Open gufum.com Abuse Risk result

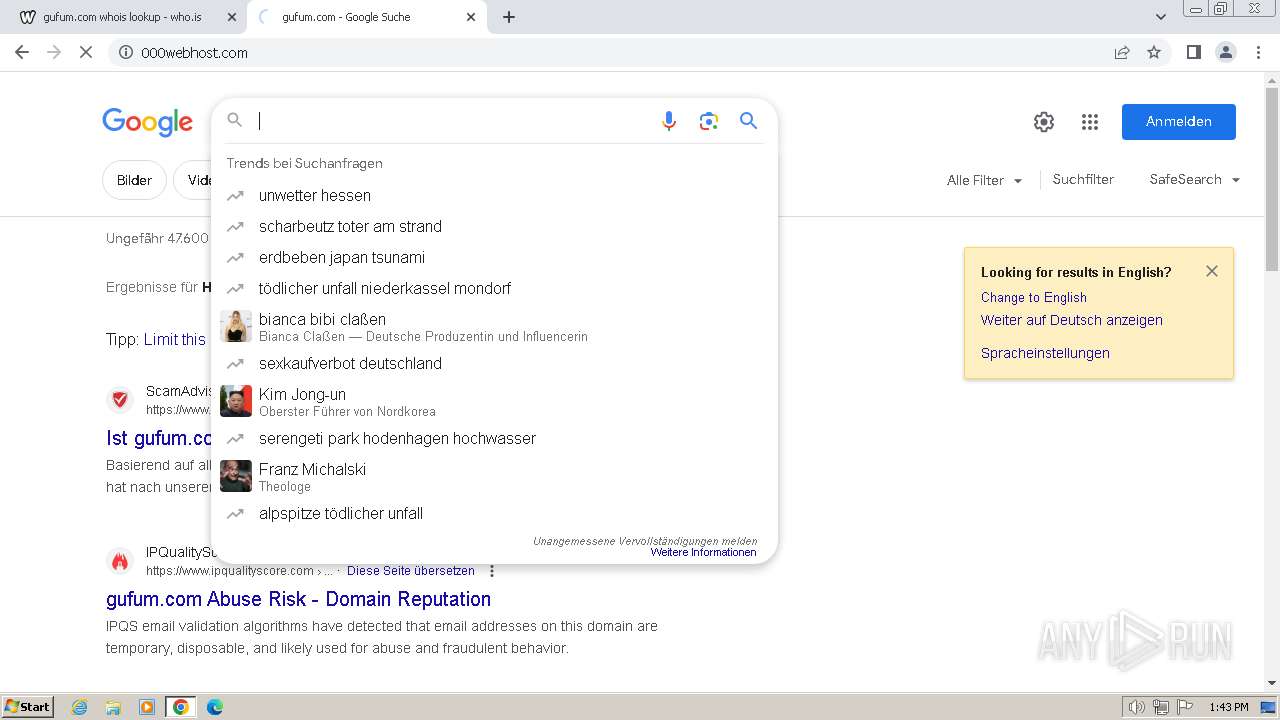click(x=298, y=599)
